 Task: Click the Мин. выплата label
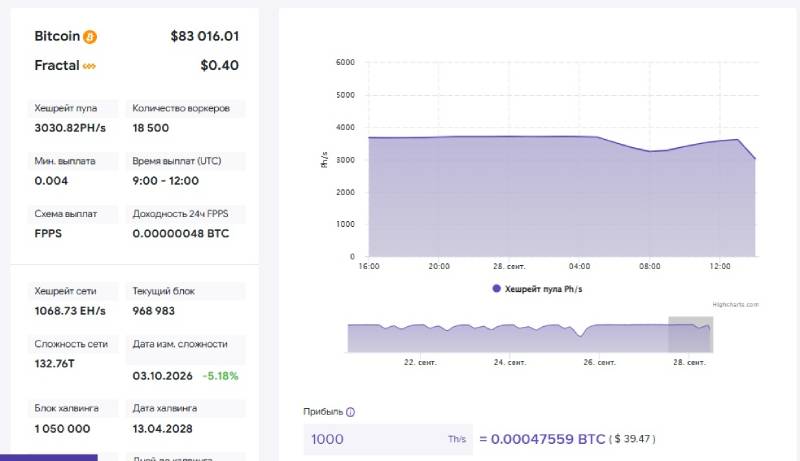65,161
